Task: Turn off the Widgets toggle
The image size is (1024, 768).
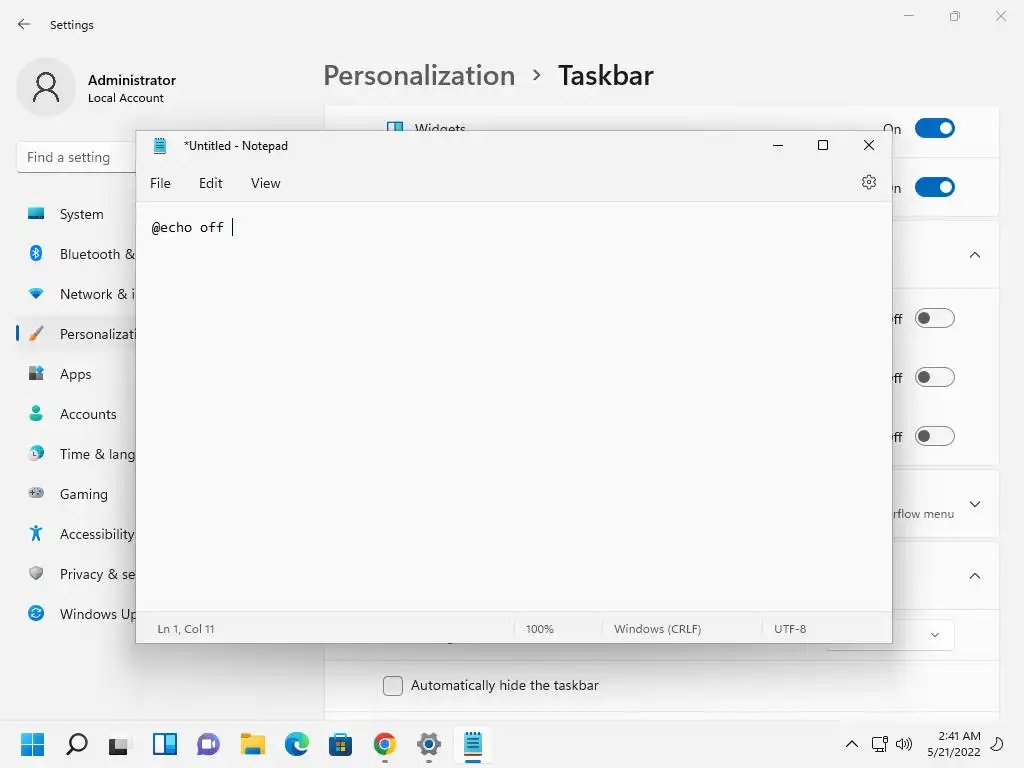Action: 935,128
